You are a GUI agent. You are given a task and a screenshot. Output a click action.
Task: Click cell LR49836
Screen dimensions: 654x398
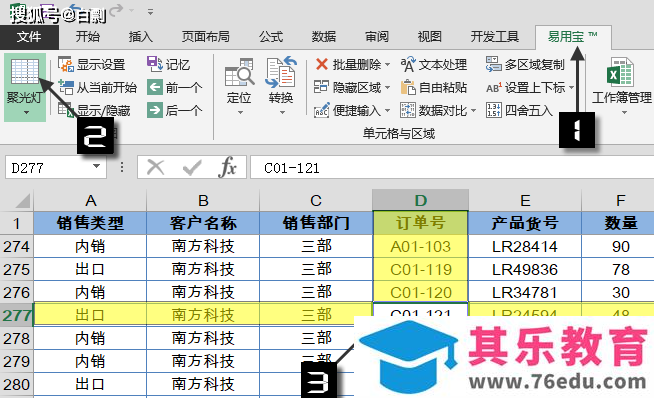(525, 270)
